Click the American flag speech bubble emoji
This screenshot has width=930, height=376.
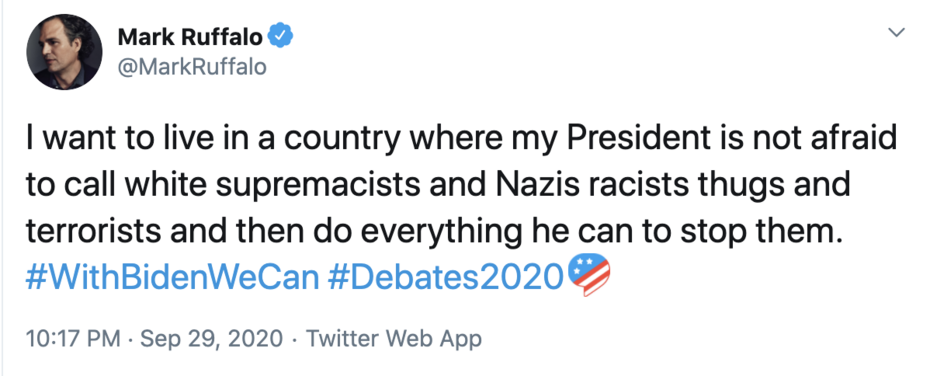pos(589,275)
